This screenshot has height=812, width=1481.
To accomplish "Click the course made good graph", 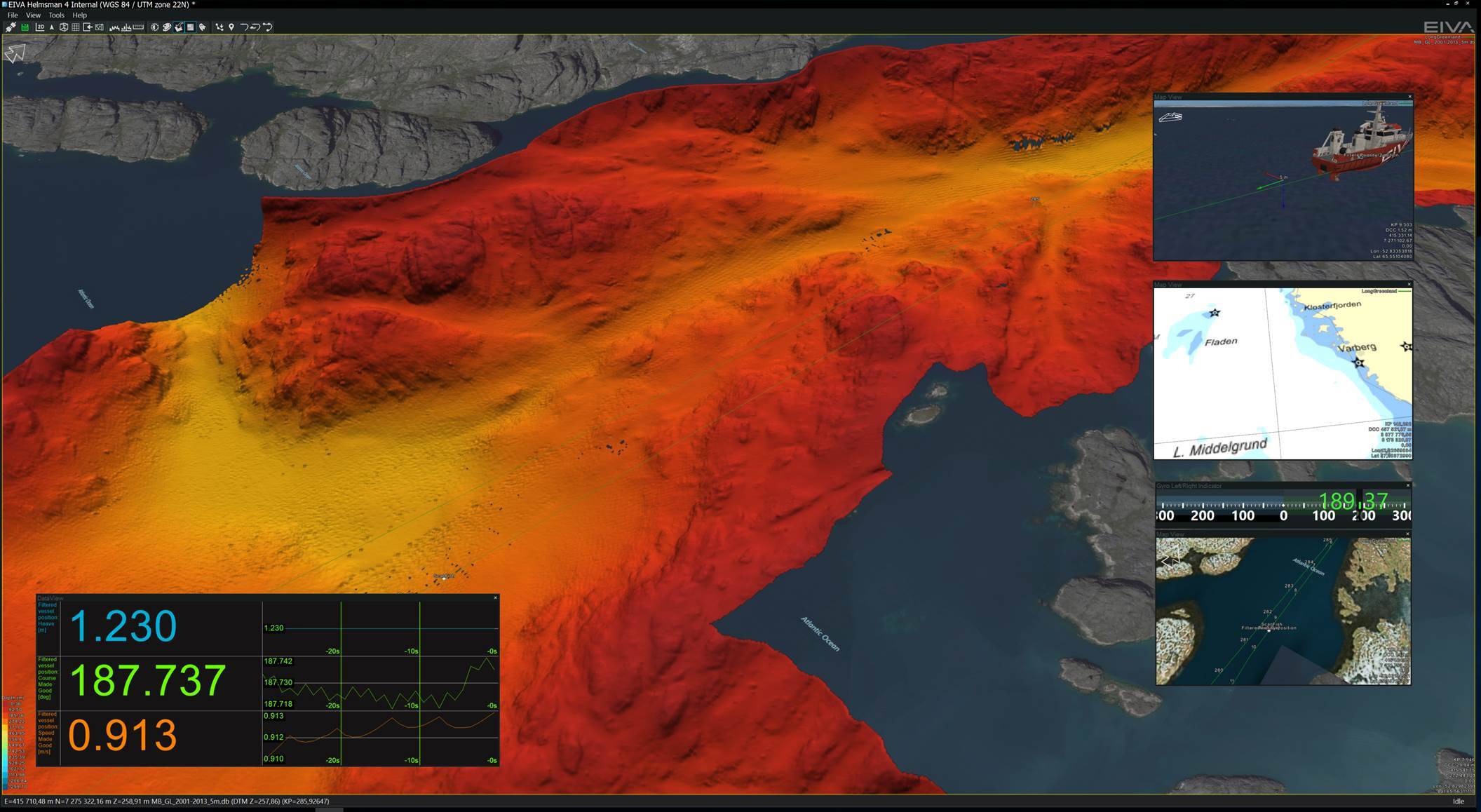I will pos(380,684).
